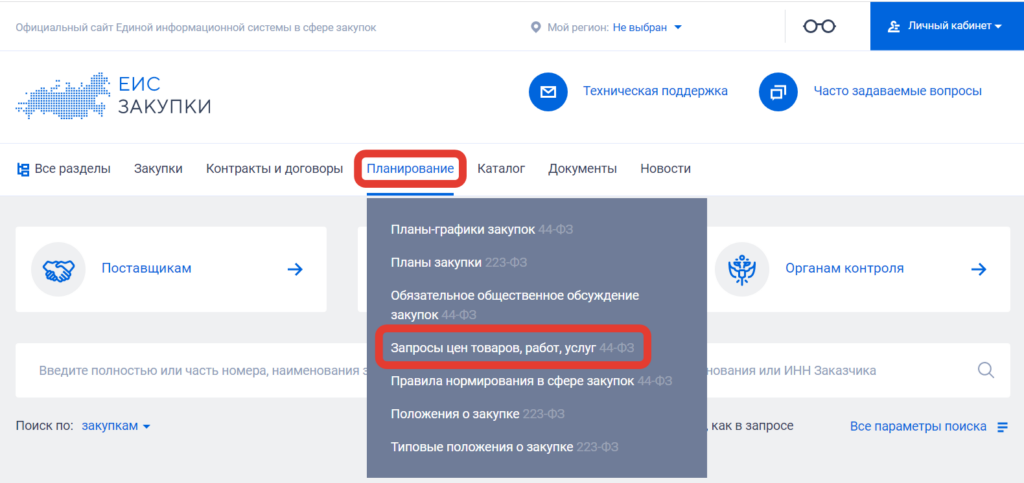Click the search magnifier icon
1024x483 pixels.
click(x=985, y=370)
